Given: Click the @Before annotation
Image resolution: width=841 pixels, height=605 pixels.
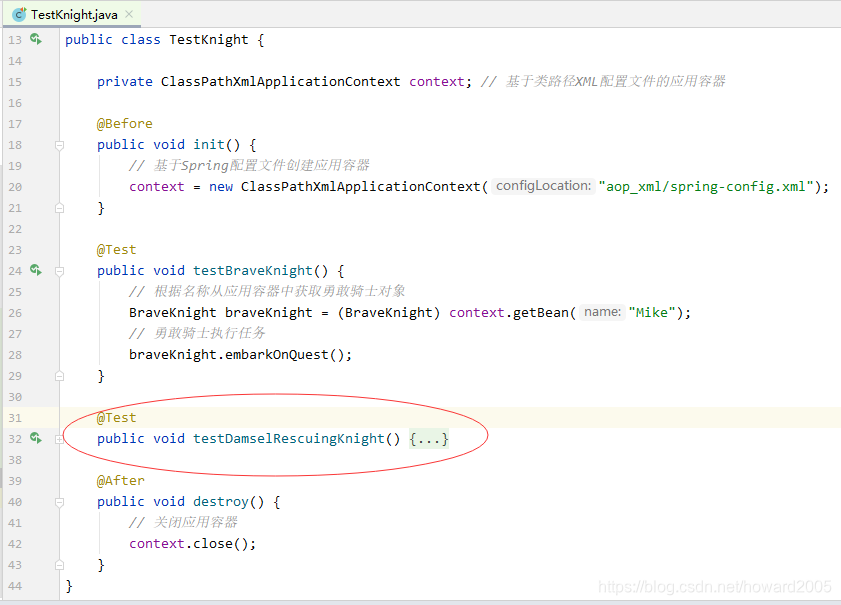Looking at the screenshot, I should [x=124, y=123].
